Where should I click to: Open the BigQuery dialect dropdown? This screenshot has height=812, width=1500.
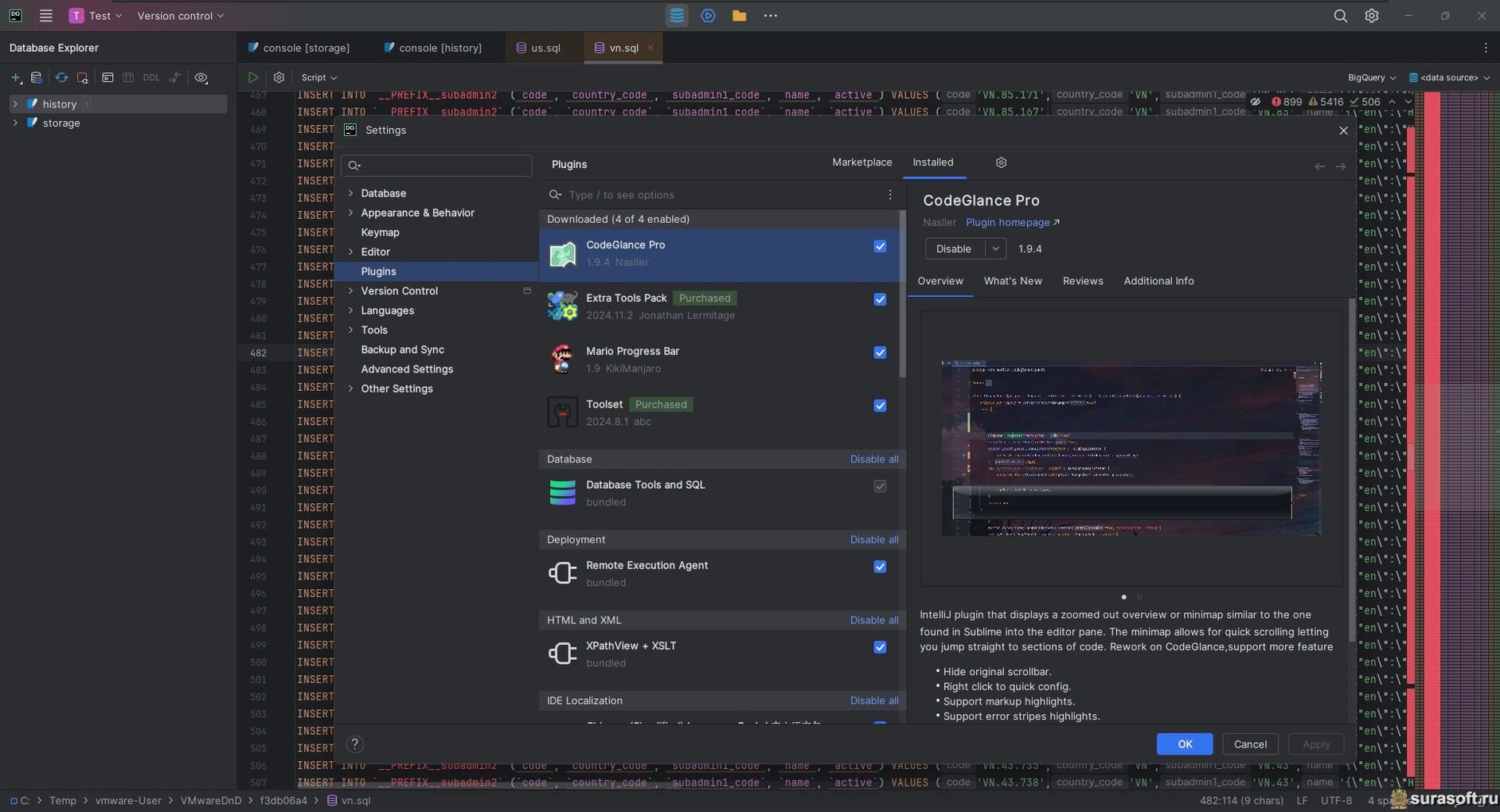(1371, 77)
